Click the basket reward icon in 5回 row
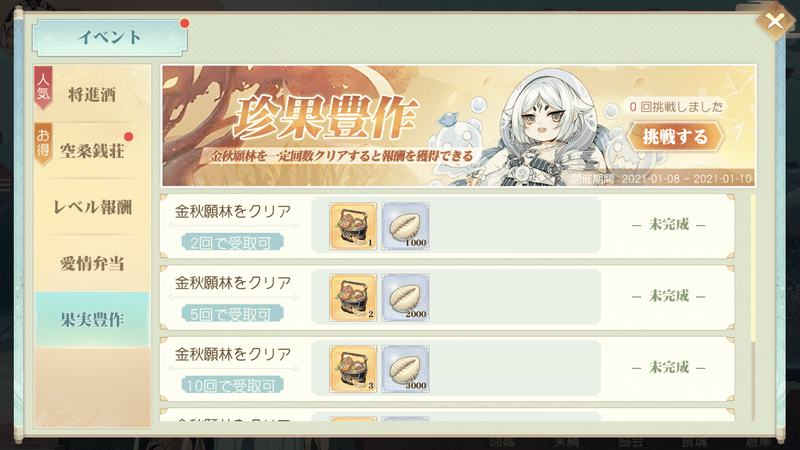 click(353, 297)
